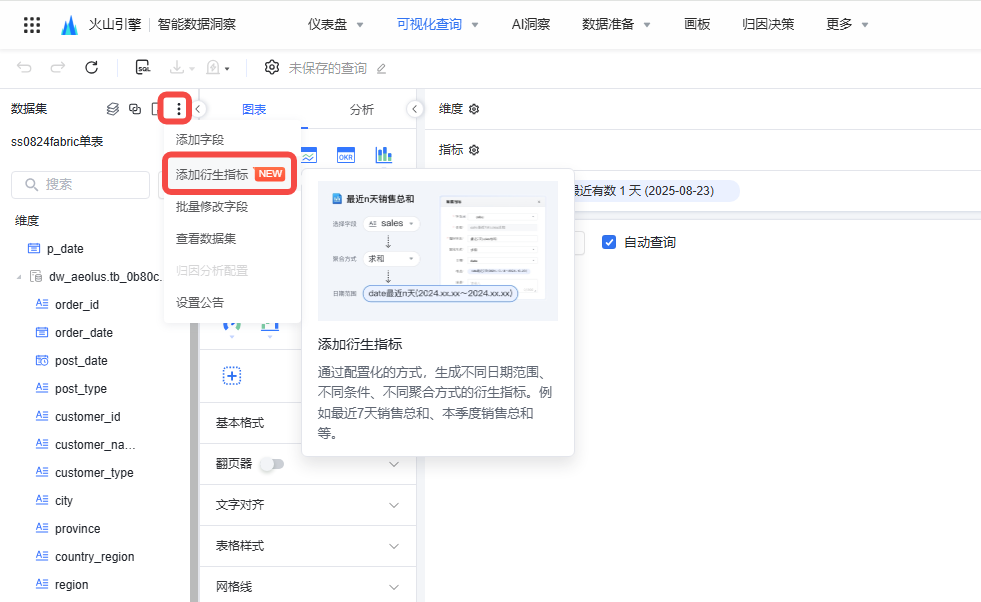Select the OKR chart type icon

[x=346, y=155]
